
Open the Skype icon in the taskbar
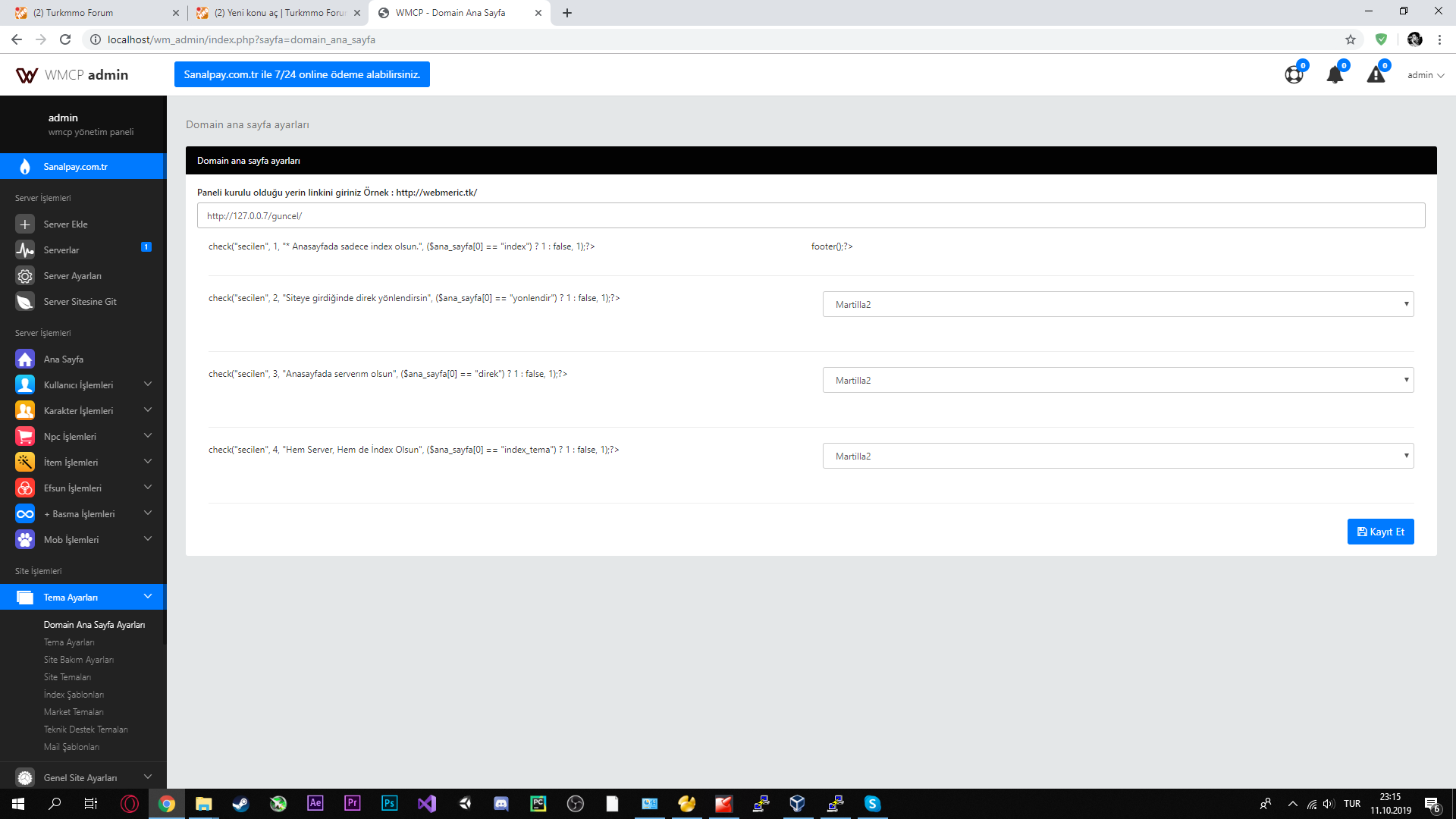pyautogui.click(x=872, y=804)
